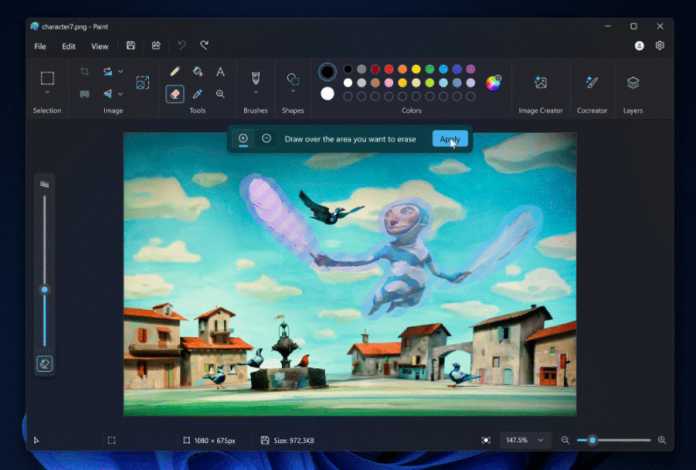Expand the Shapes gallery dropdown

pos(293,93)
